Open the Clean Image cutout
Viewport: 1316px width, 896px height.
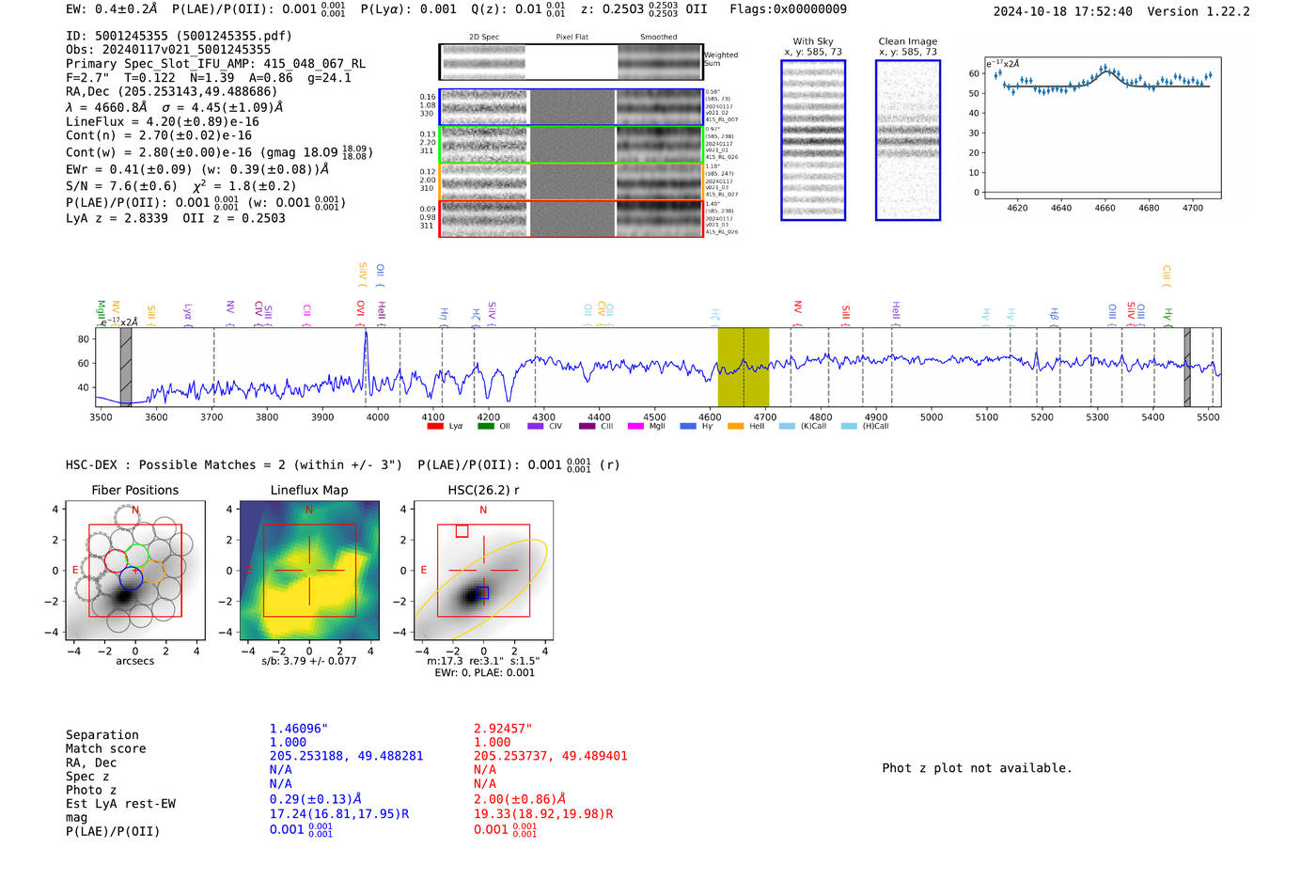[908, 140]
